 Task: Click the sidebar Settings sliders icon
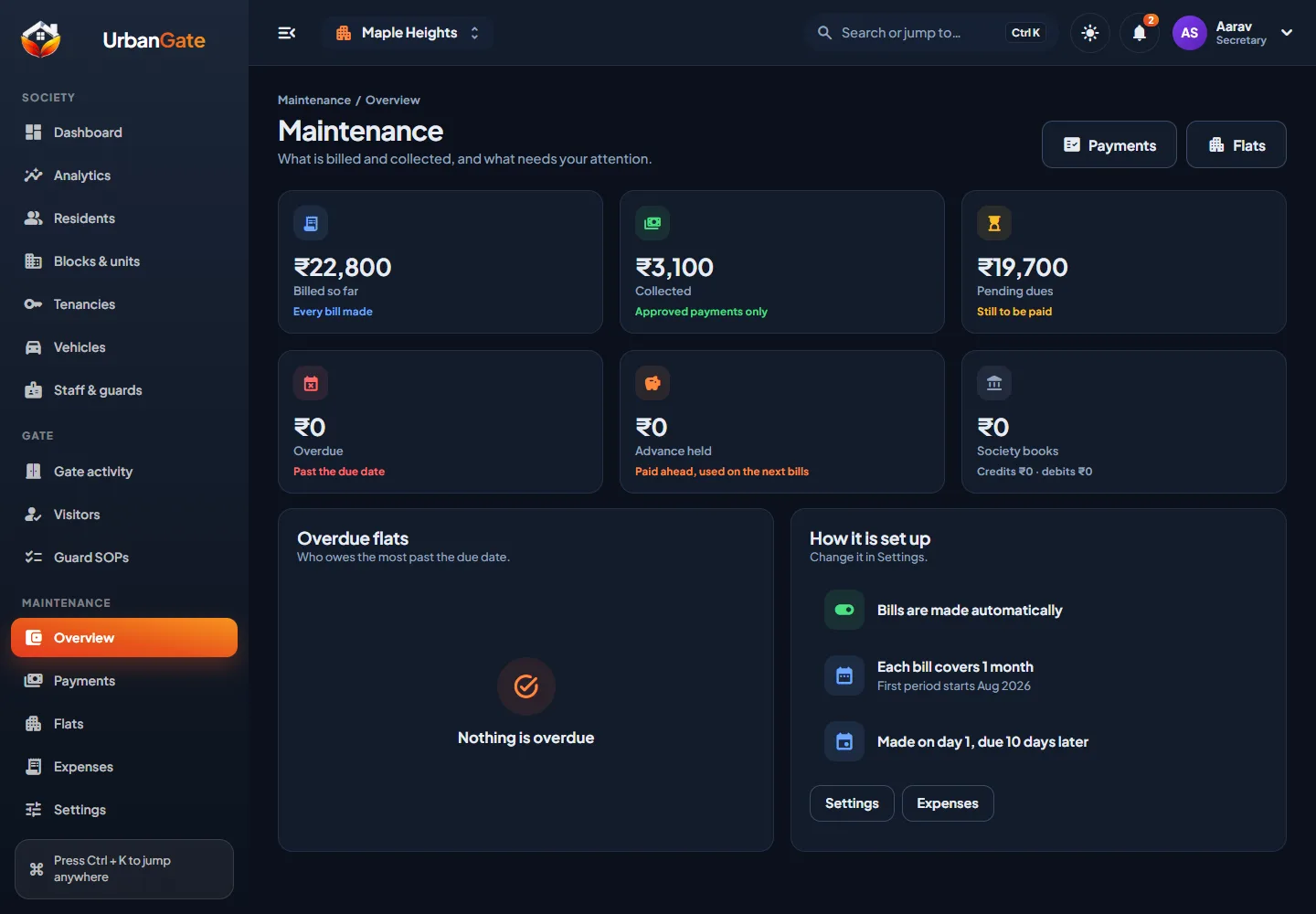click(x=34, y=810)
